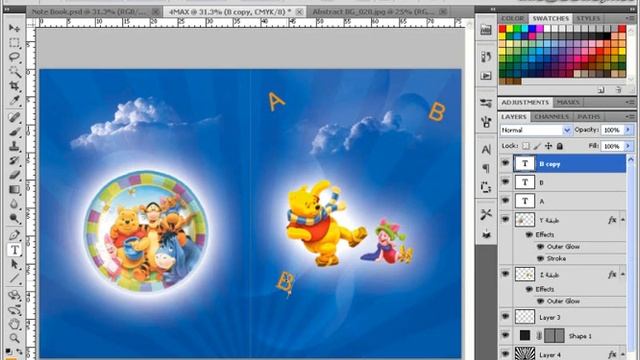Viewport: 640px width, 360px height.
Task: Select the Healing Brush tool
Action: pyautogui.click(x=14, y=118)
